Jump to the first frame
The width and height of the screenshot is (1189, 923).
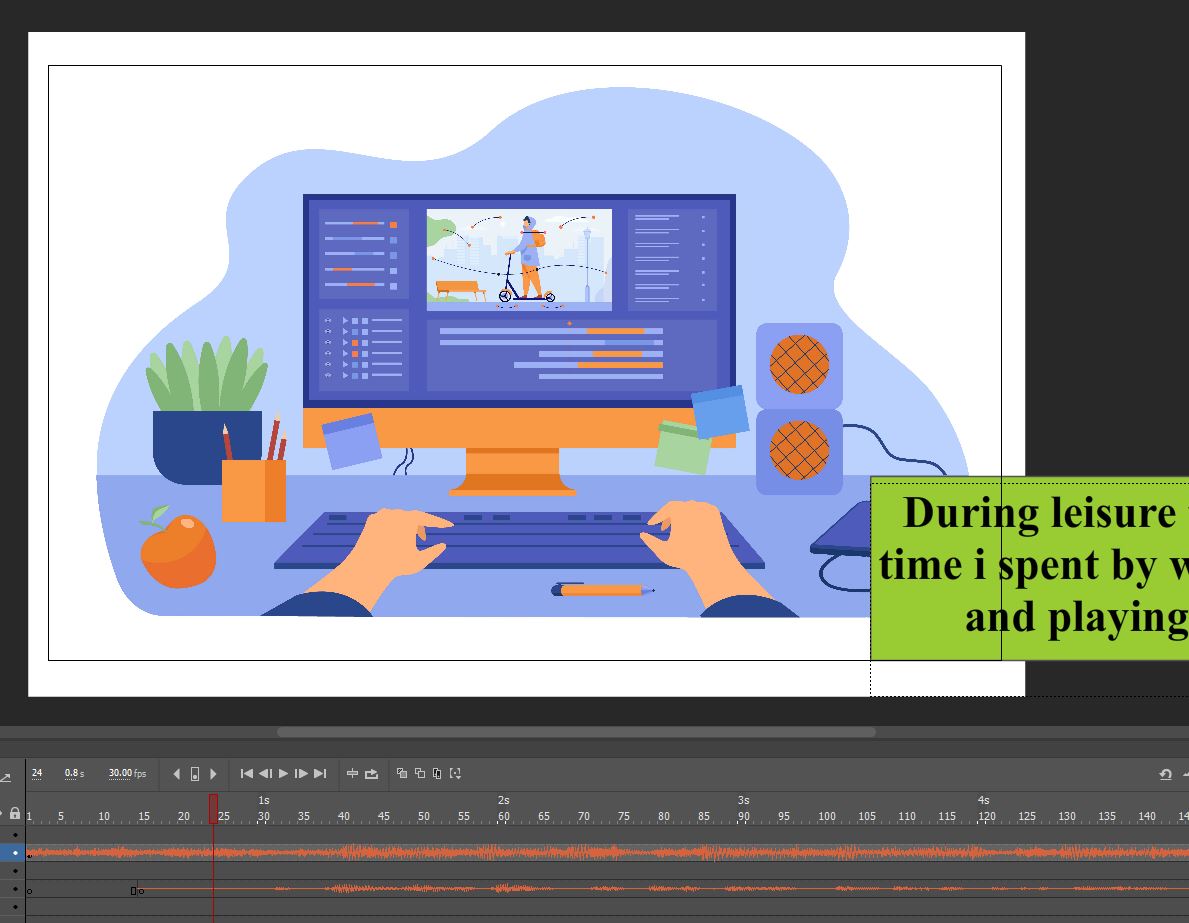click(247, 773)
